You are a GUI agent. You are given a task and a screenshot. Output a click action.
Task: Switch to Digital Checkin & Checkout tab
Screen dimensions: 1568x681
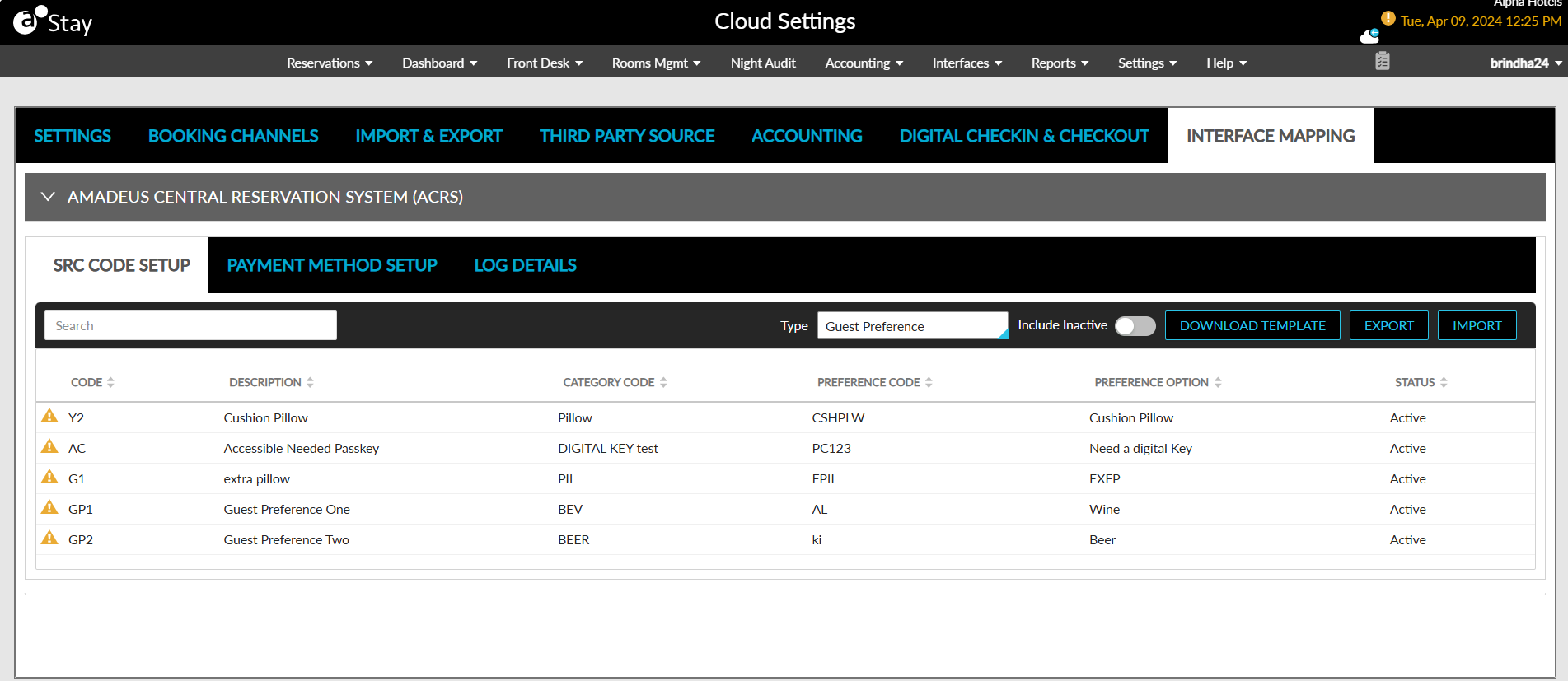pyautogui.click(x=1024, y=136)
